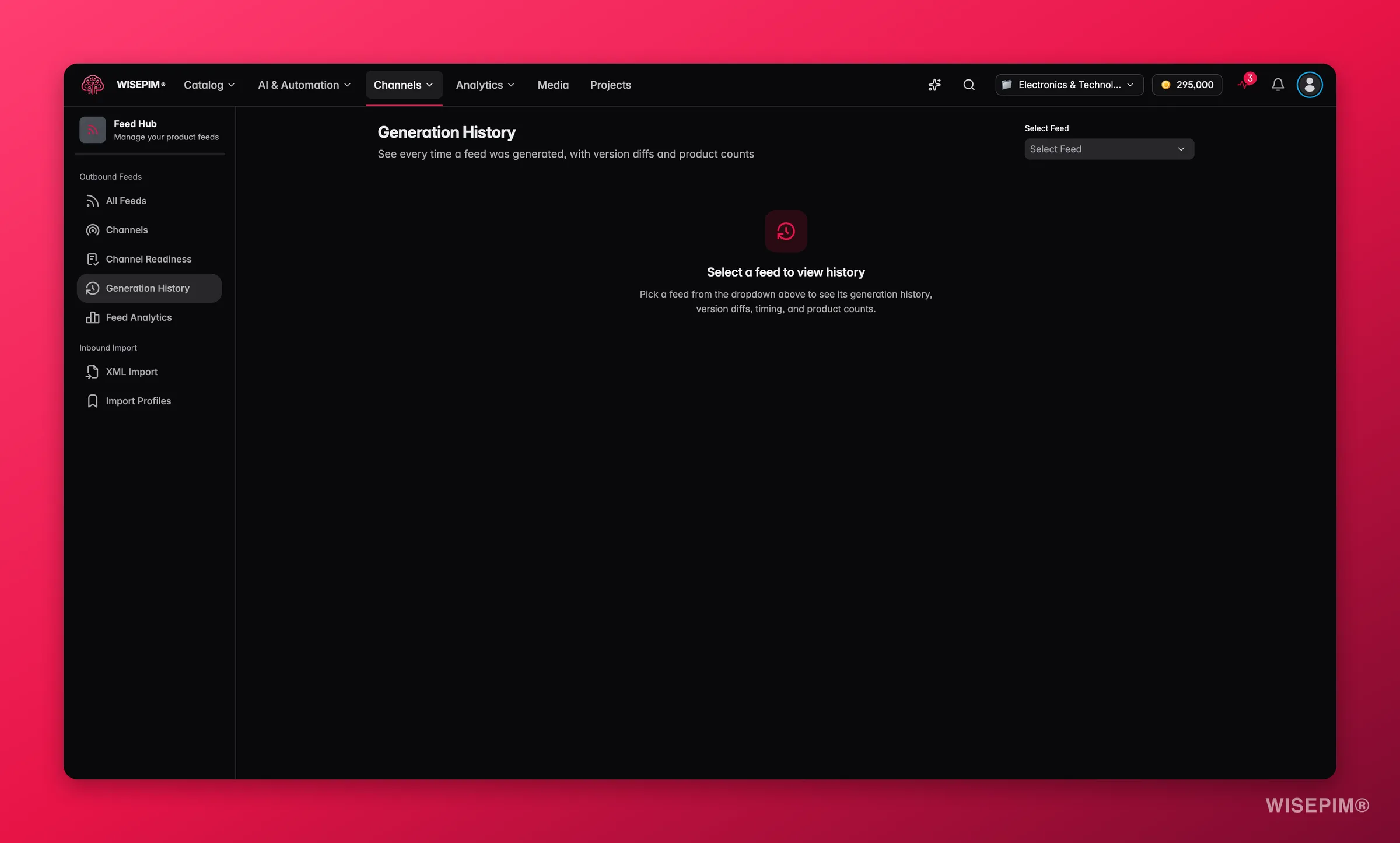
Task: Click the Channel Readiness checklist icon
Action: pos(92,259)
